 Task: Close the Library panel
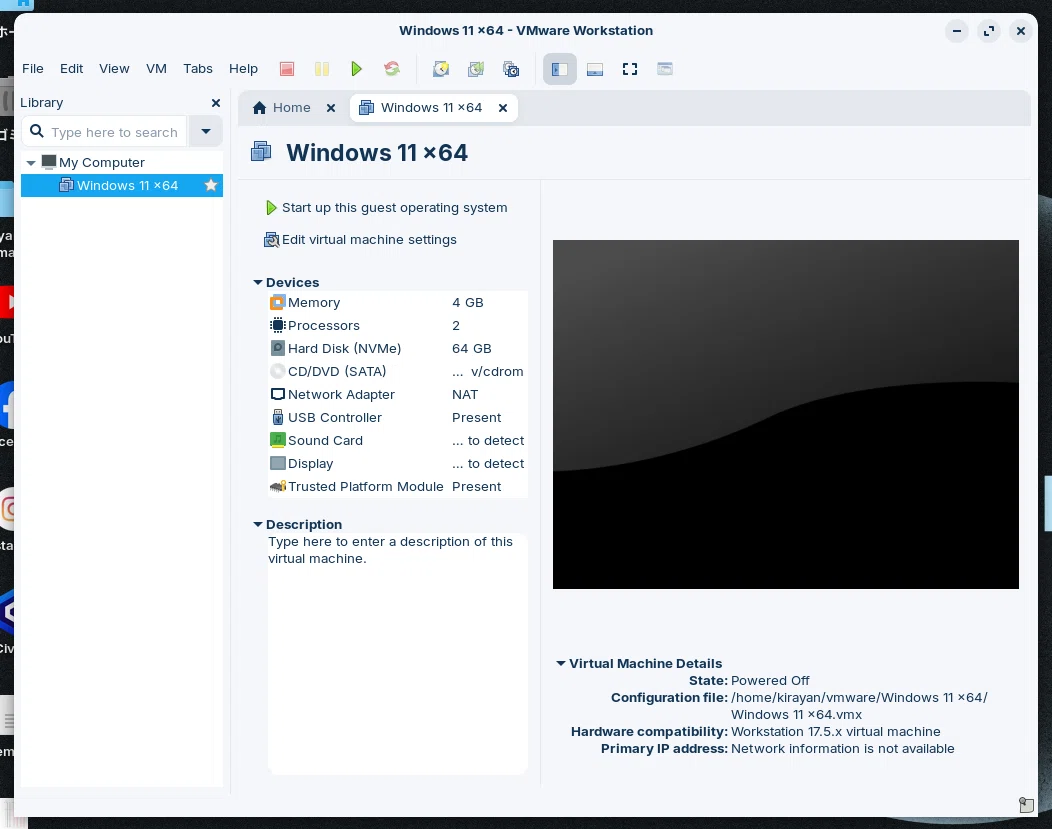click(215, 103)
